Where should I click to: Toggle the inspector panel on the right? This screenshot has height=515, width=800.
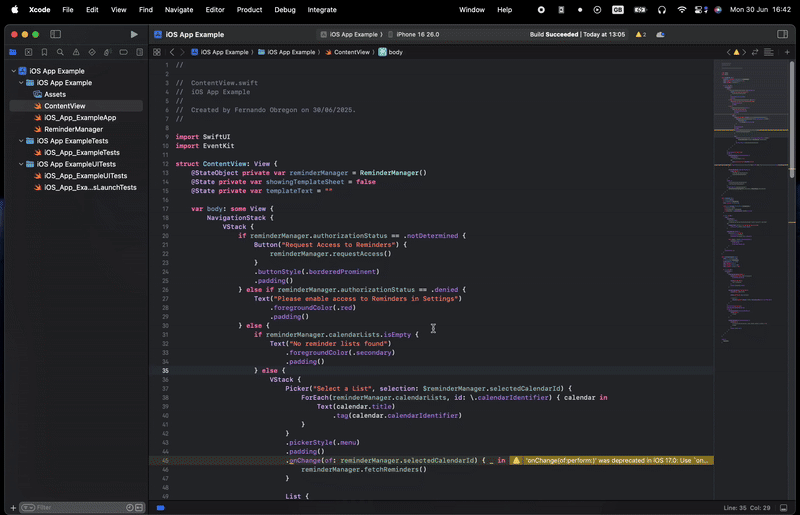click(x=782, y=34)
